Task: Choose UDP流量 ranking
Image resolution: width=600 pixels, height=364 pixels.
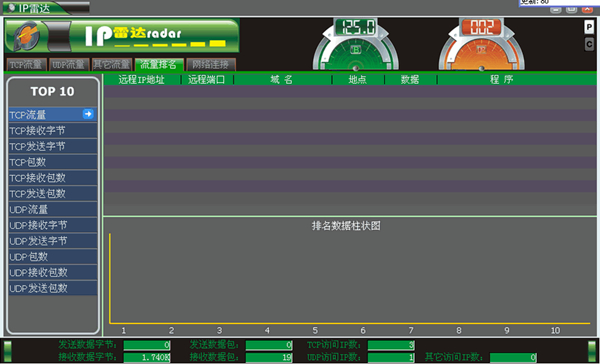Action: click(53, 209)
